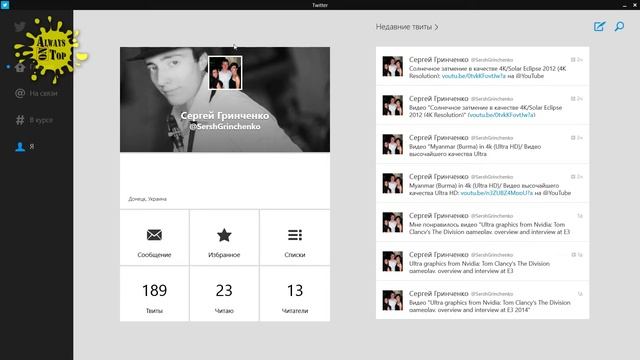Click the @YouTube mention in first tweet

click(x=529, y=76)
